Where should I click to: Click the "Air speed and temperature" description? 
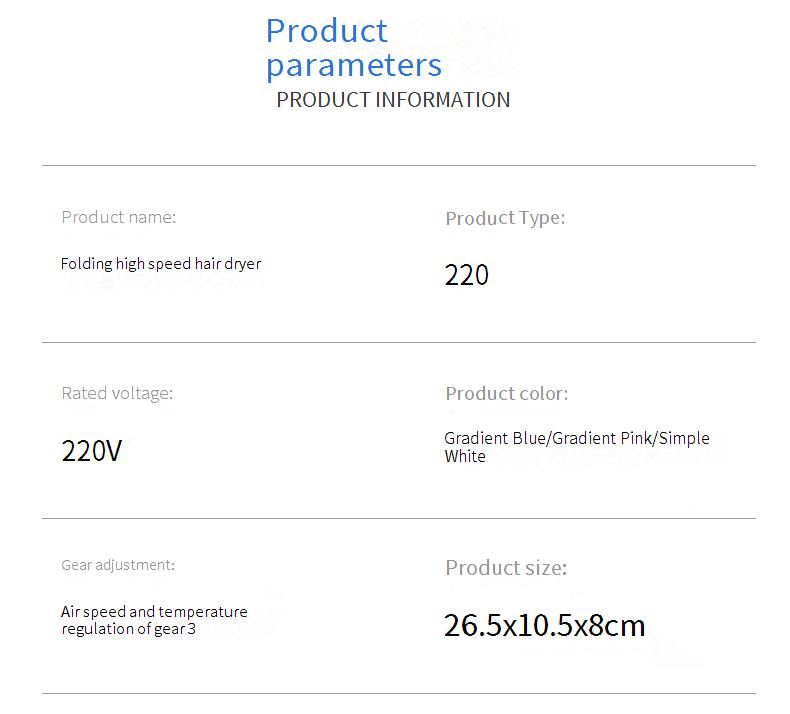click(x=154, y=611)
